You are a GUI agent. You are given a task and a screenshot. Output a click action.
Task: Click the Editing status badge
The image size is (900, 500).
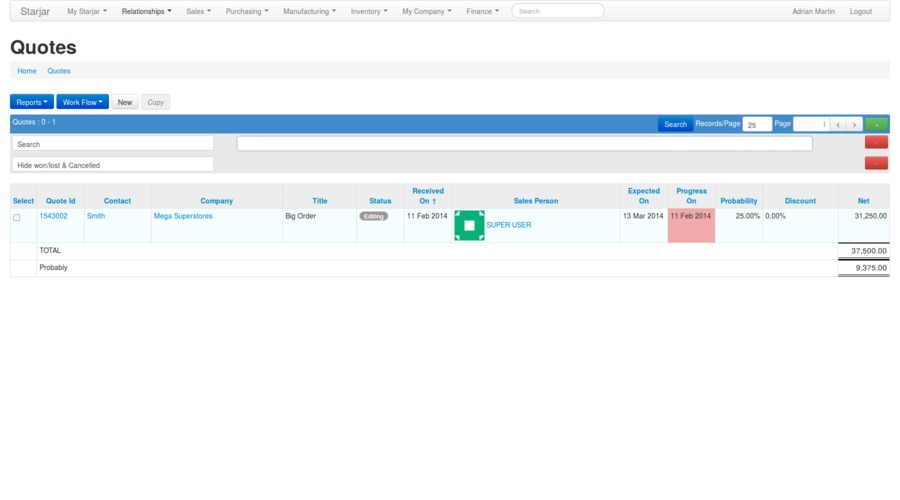[374, 216]
